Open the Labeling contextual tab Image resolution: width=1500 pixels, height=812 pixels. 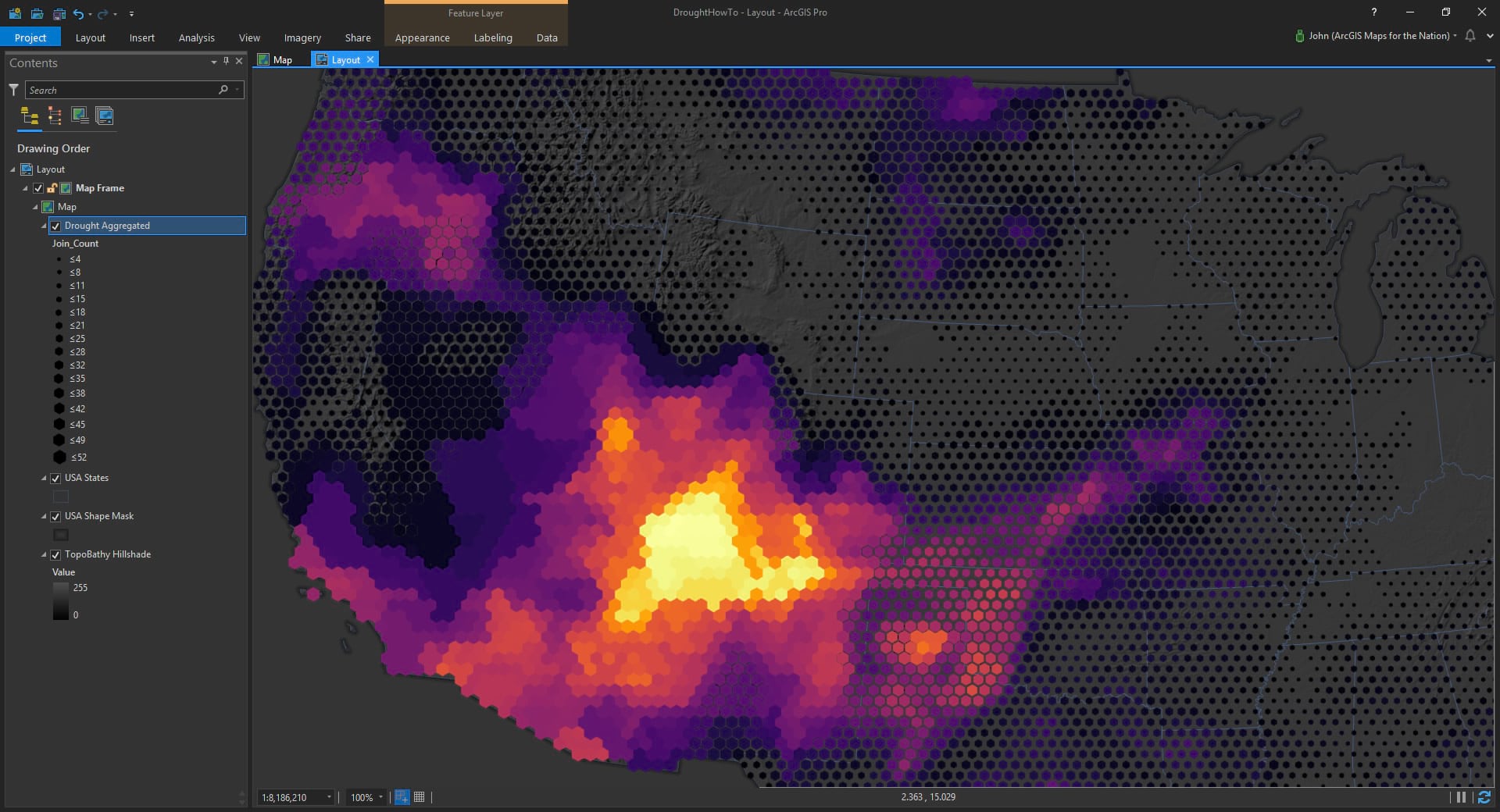coord(493,37)
